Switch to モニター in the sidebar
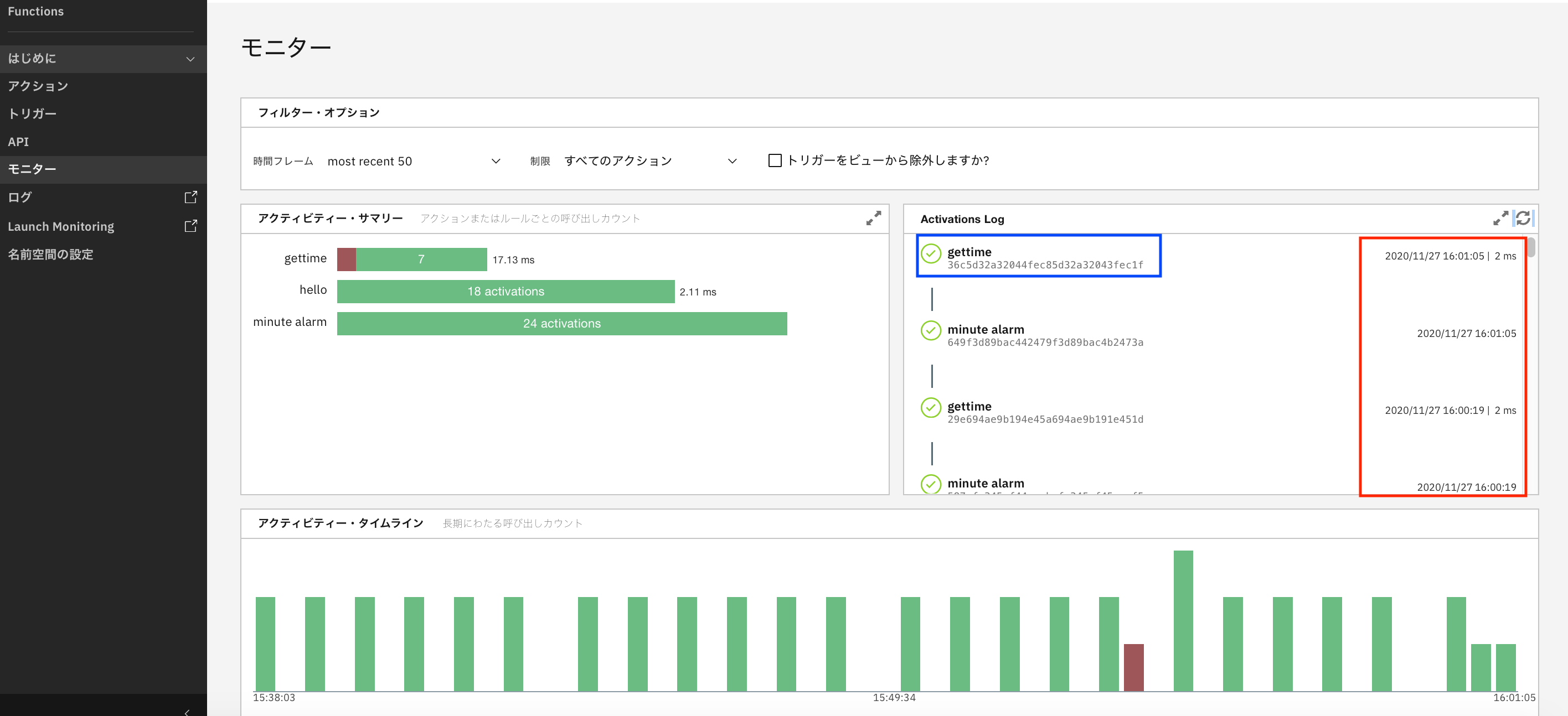This screenshot has height=716, width=1568. pos(32,169)
